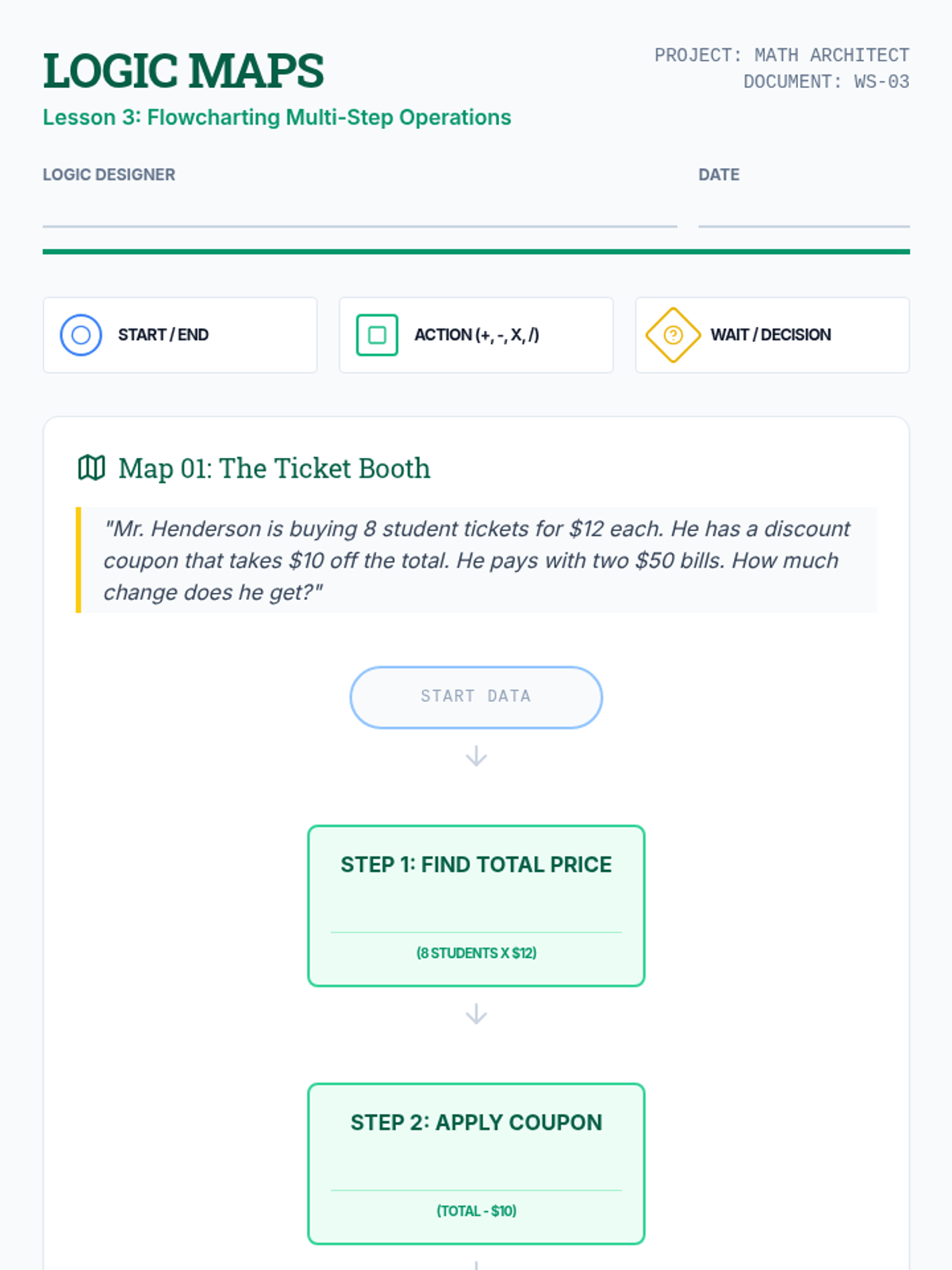The height and width of the screenshot is (1270, 952).
Task: Click the (8 Students x $12) hint
Action: [476, 952]
